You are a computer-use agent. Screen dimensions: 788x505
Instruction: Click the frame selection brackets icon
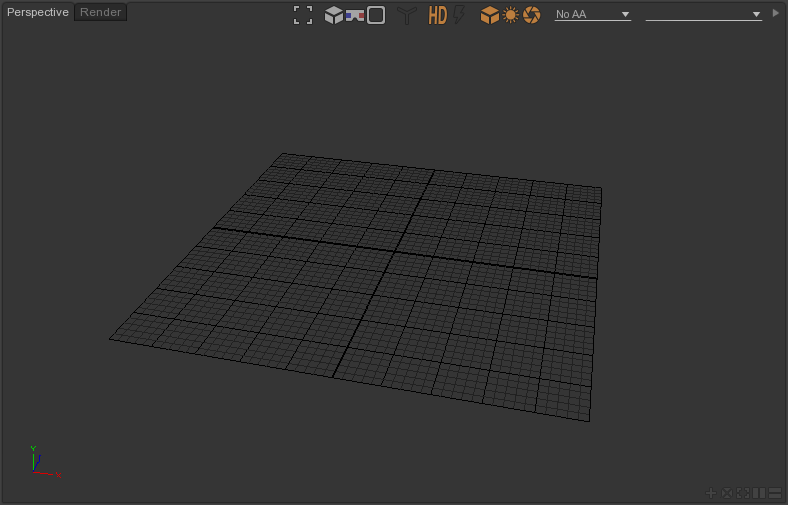click(303, 15)
